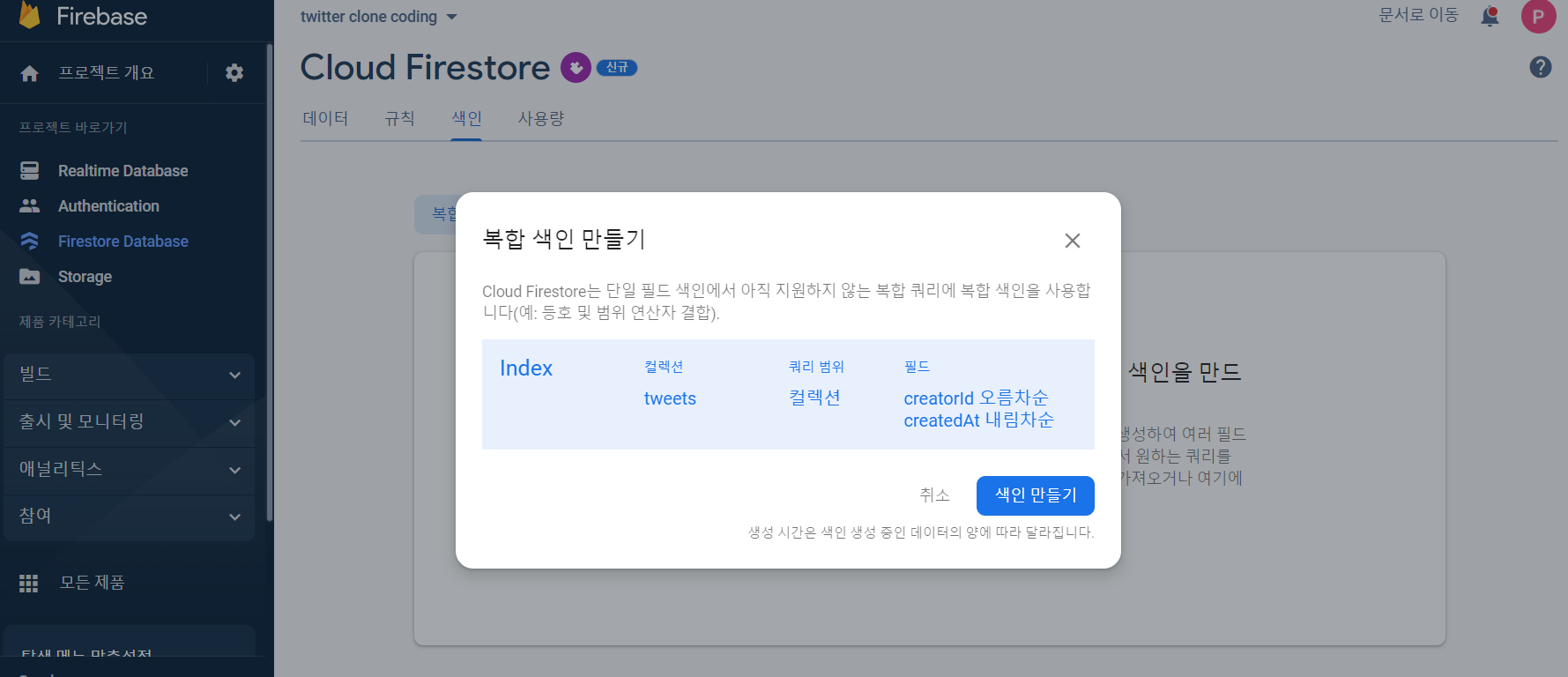Click 모든 제품 link
Screen dimensions: 1568x677
tap(92, 583)
